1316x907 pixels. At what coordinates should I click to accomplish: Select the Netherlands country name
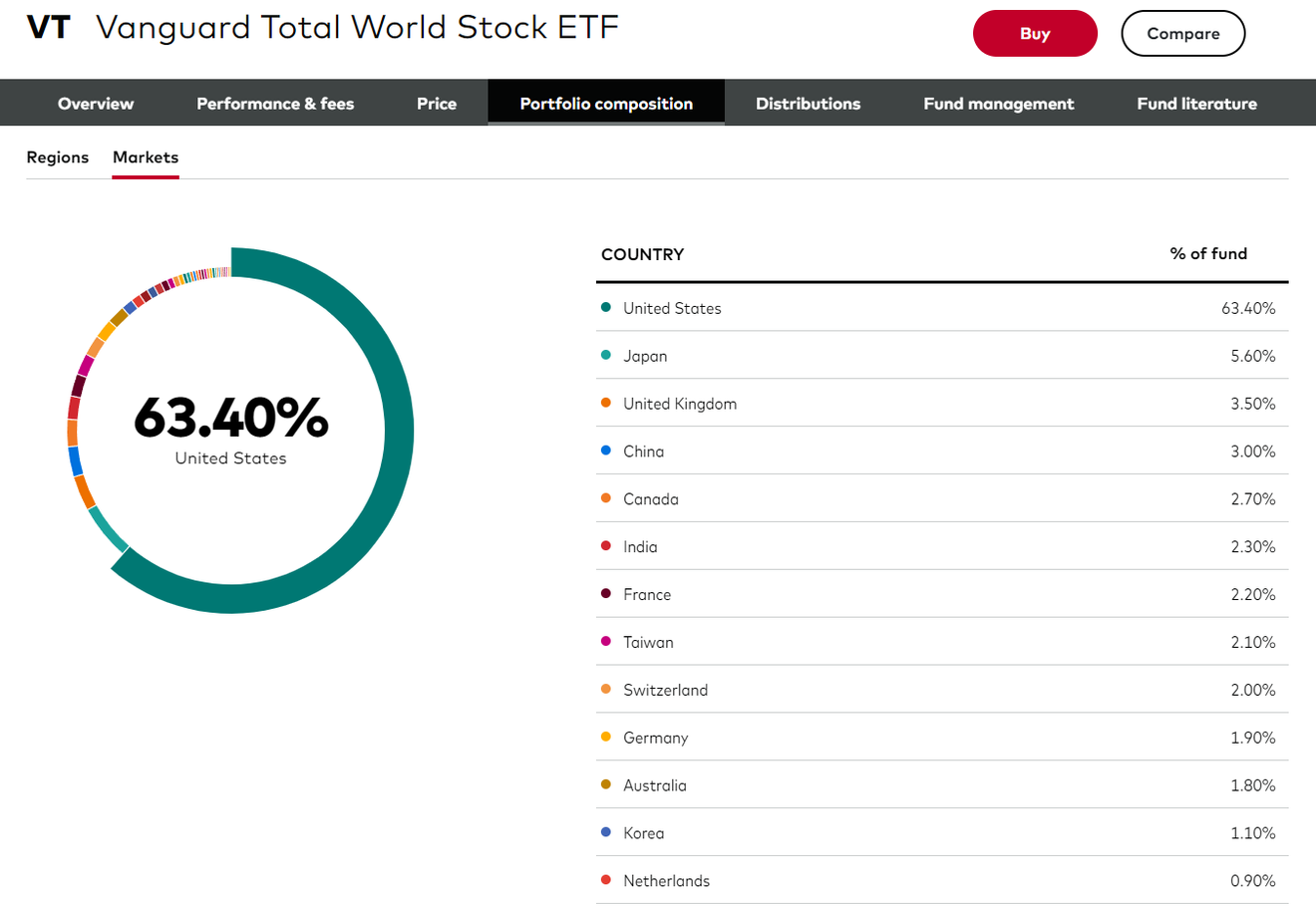(666, 881)
